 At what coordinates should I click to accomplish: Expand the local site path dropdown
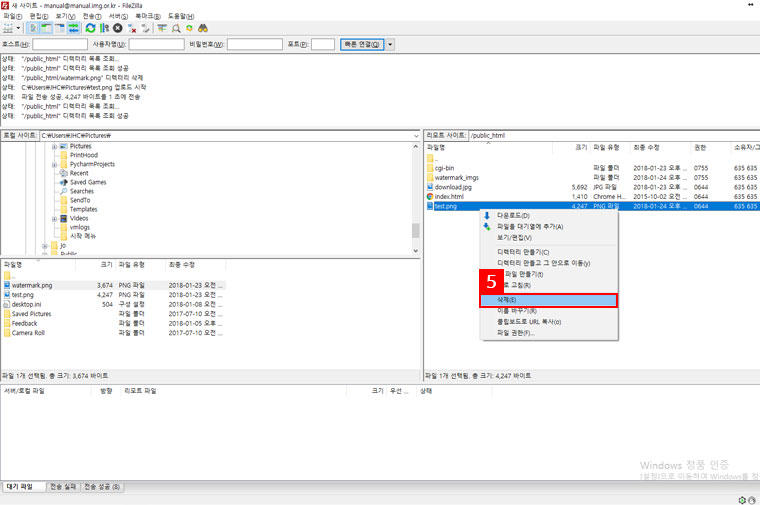414,135
